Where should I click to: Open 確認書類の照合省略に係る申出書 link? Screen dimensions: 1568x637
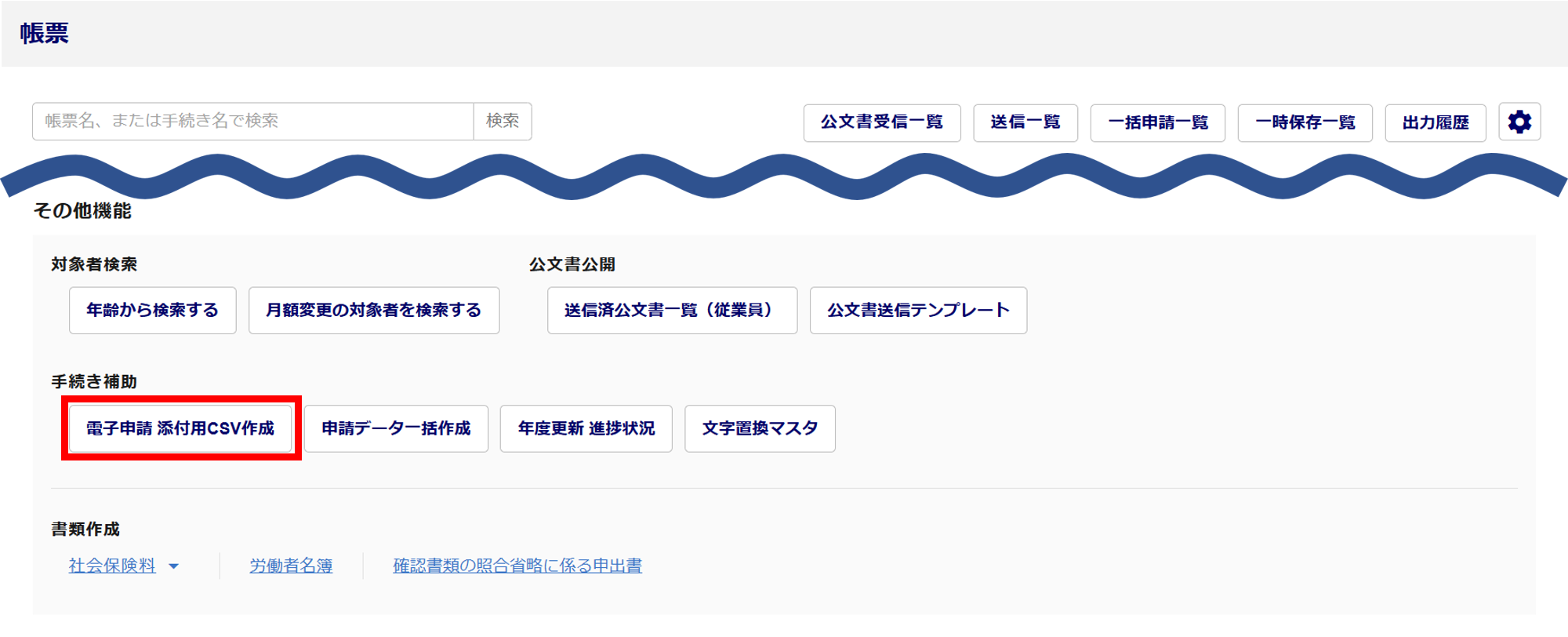(x=517, y=566)
